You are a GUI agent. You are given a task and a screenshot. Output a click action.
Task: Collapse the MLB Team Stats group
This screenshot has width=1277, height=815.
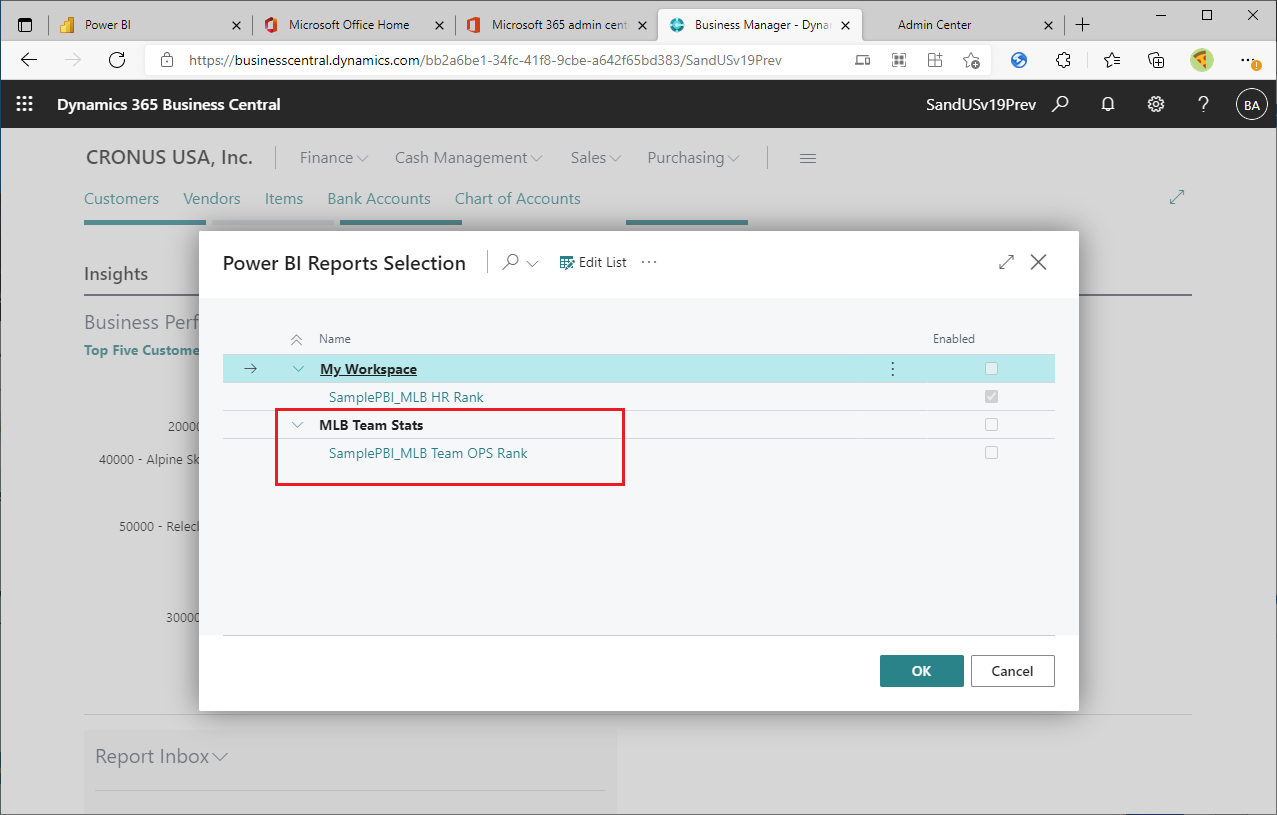(x=297, y=424)
